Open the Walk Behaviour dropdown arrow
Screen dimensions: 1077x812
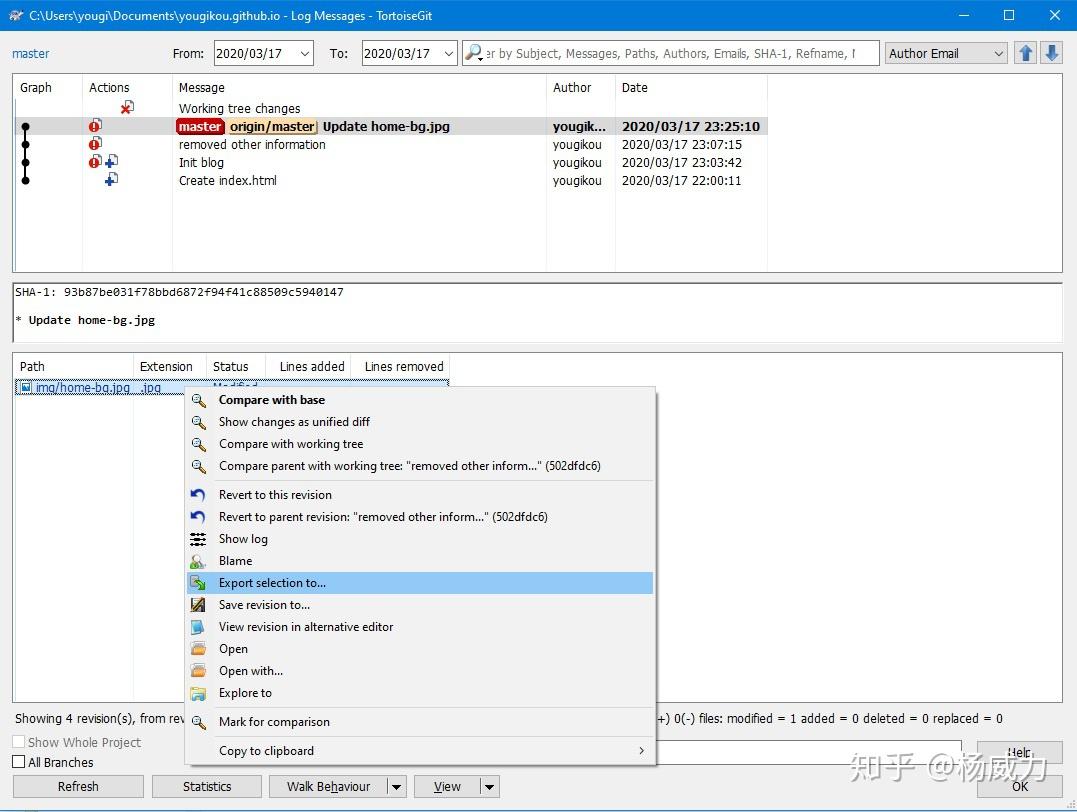[395, 786]
